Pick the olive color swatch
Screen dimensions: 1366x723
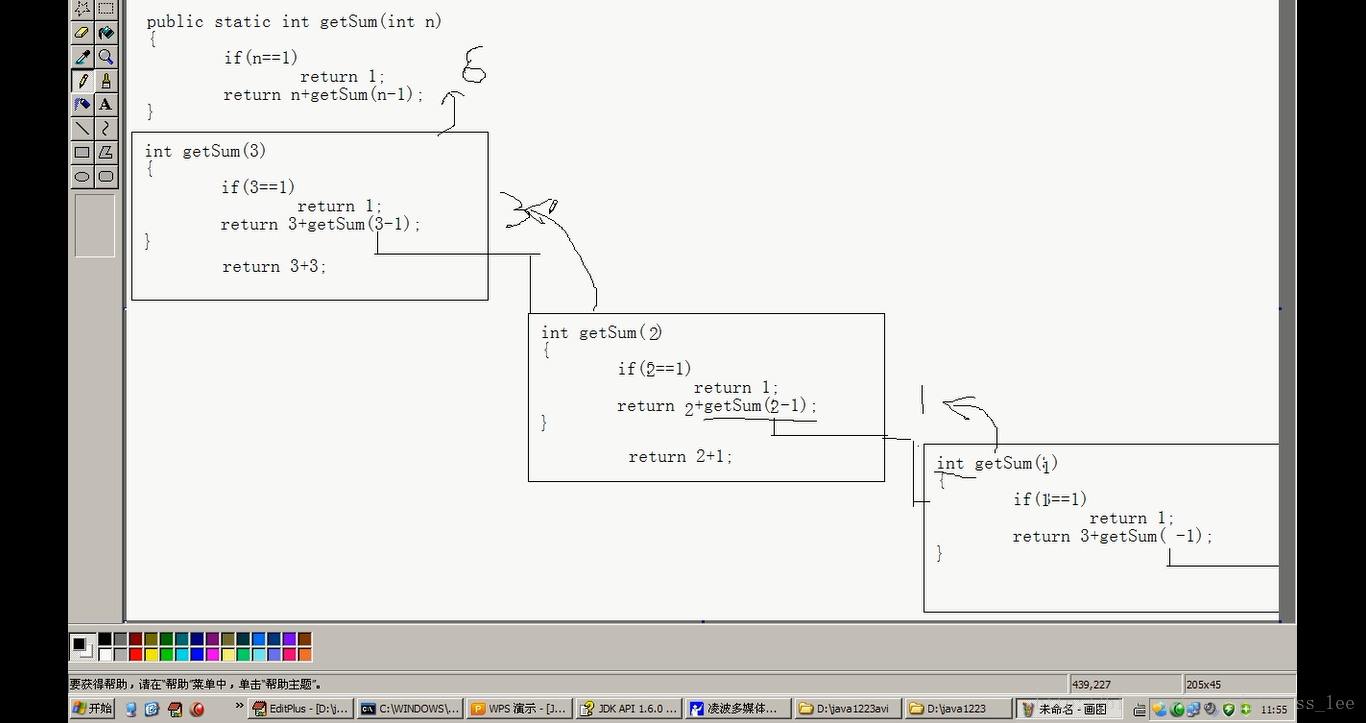click(x=151, y=639)
